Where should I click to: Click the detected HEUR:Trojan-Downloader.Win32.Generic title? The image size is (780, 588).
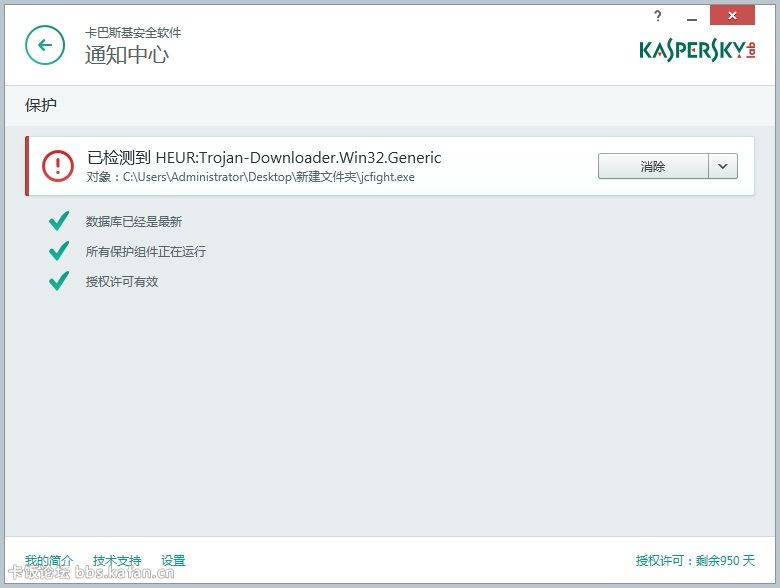point(264,158)
